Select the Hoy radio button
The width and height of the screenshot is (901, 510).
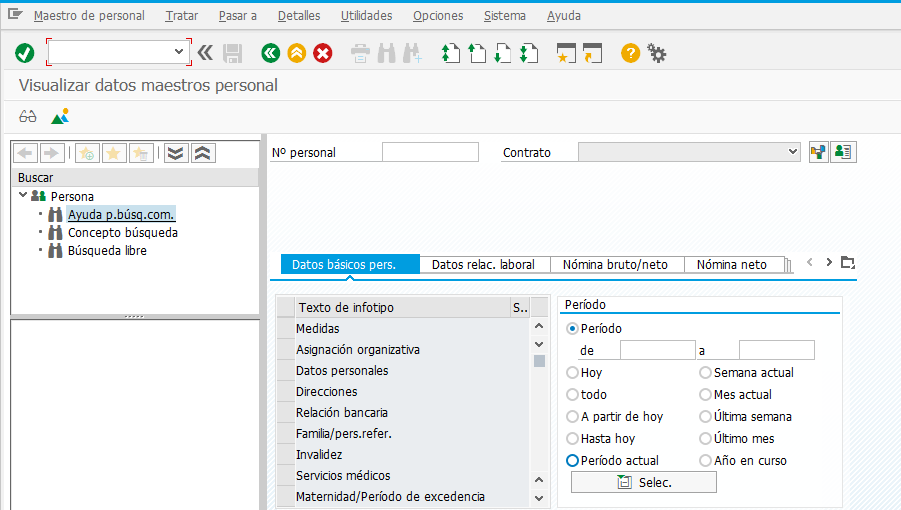[573, 372]
